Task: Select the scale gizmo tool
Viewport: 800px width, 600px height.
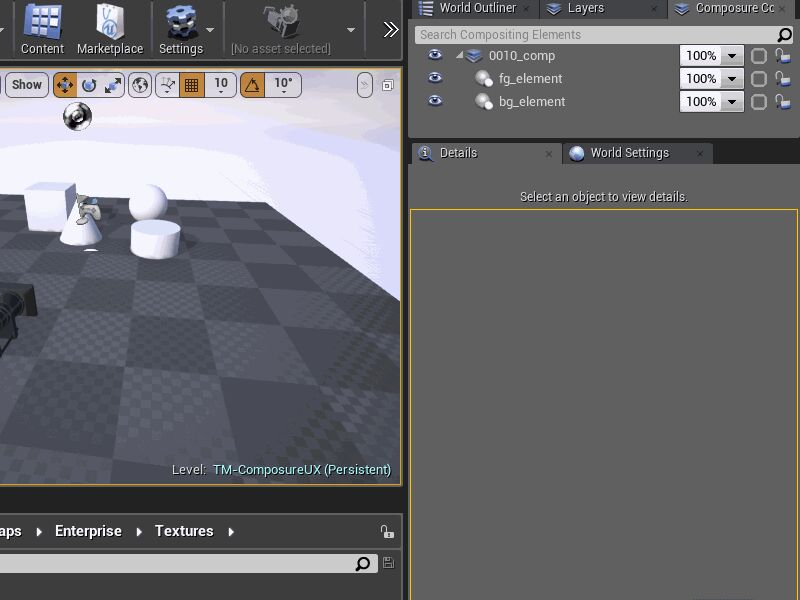Action: [113, 85]
